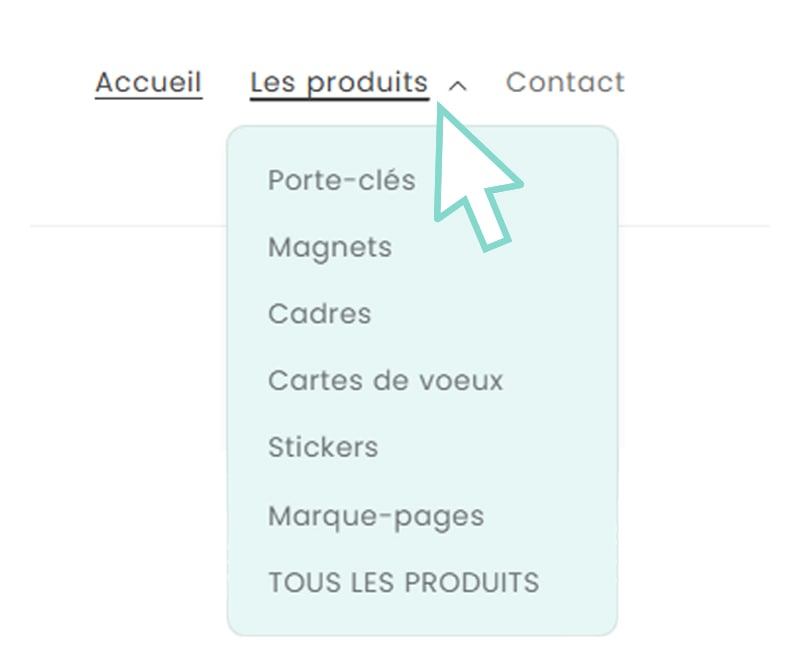This screenshot has width=800, height=666.
Task: Open the Cadres category
Action: pos(319,314)
